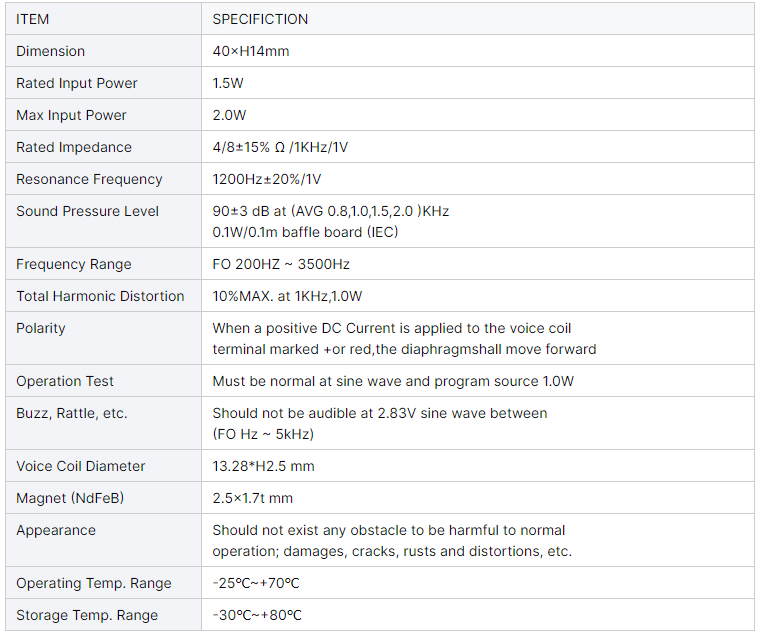Screen dimensions: 762x633
Task: Click the FO 200HZ ~ 3500Hz value
Action: tap(281, 264)
